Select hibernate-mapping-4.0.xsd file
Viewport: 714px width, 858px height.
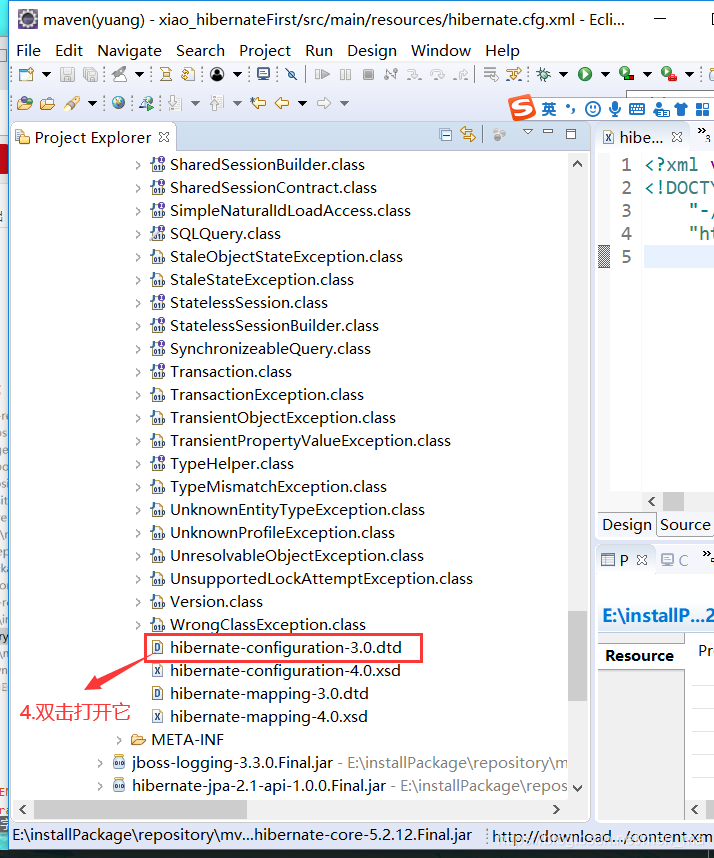tap(268, 717)
